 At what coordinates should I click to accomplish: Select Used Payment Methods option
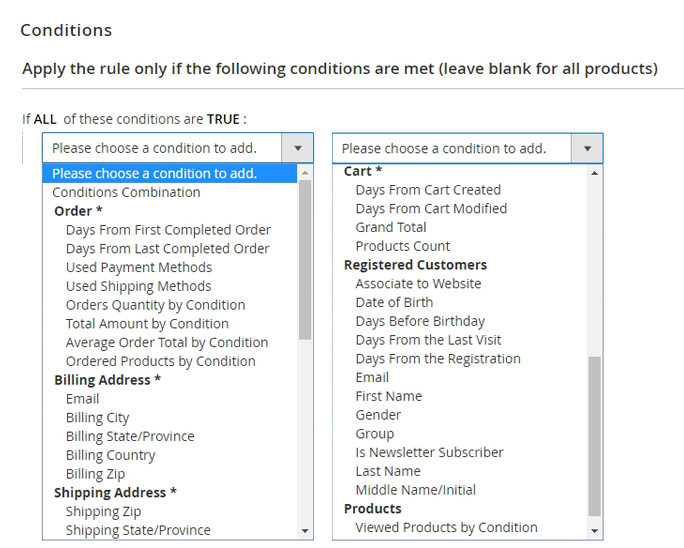tap(139, 267)
